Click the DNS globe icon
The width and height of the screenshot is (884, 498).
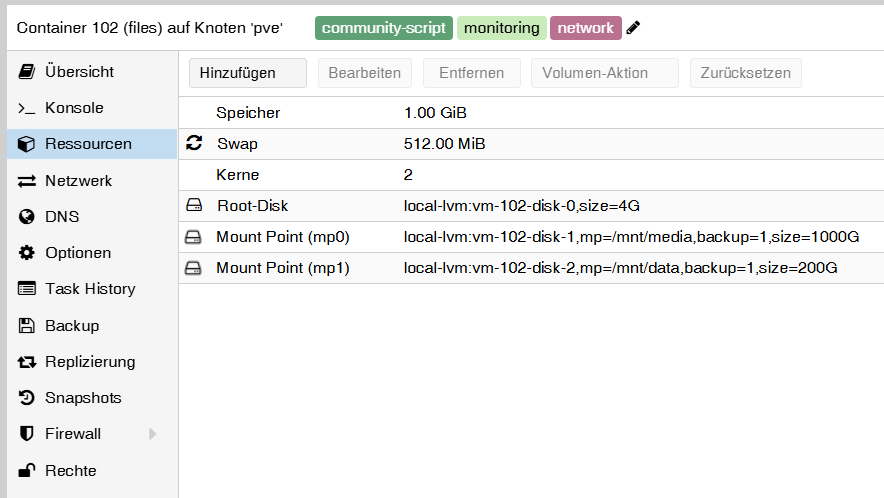pyautogui.click(x=27, y=217)
